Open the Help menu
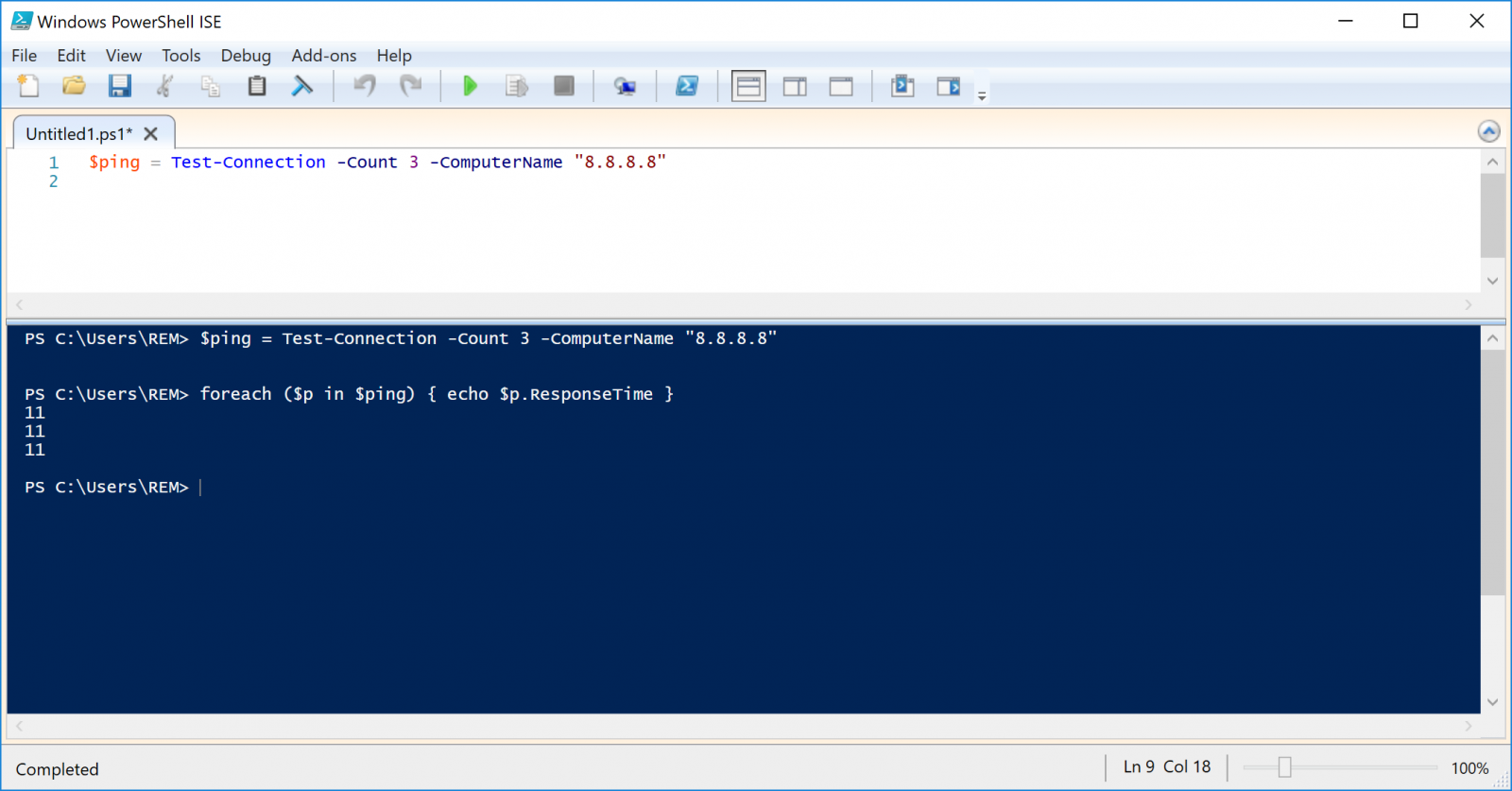Viewport: 1512px width, 791px height. point(394,56)
